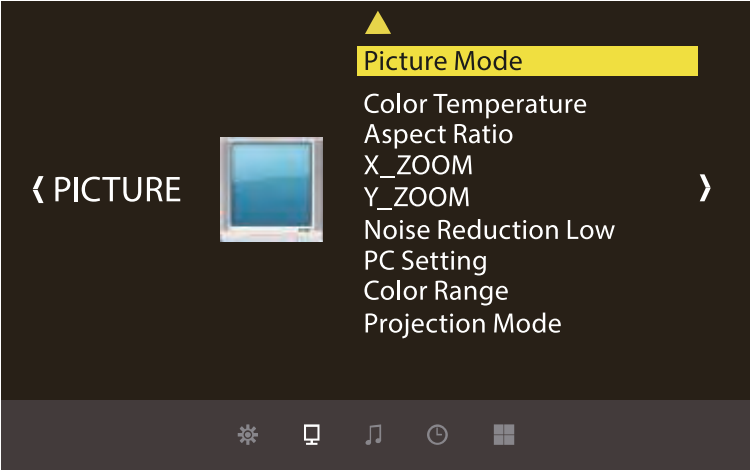Open the Time clock icon
750x476 pixels.
(x=437, y=435)
